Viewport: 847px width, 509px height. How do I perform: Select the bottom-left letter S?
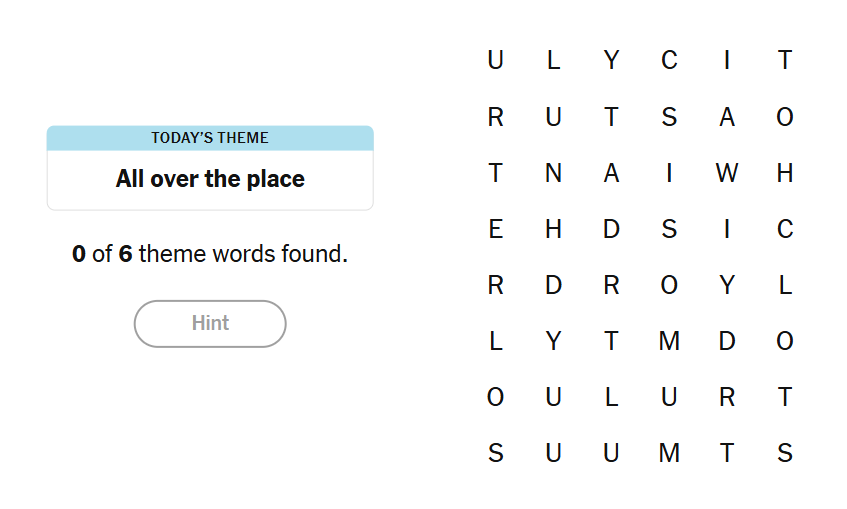coord(495,454)
